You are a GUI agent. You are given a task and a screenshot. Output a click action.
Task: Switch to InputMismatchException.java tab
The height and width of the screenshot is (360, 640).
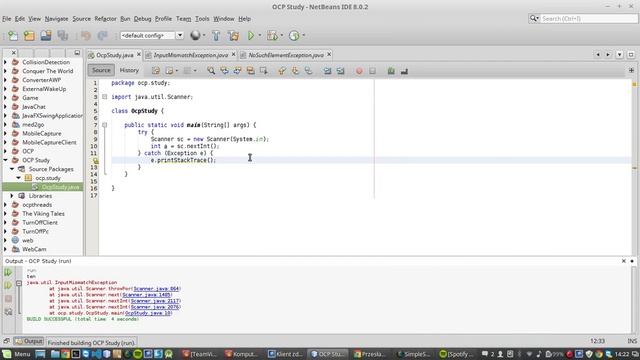pyautogui.click(x=191, y=55)
